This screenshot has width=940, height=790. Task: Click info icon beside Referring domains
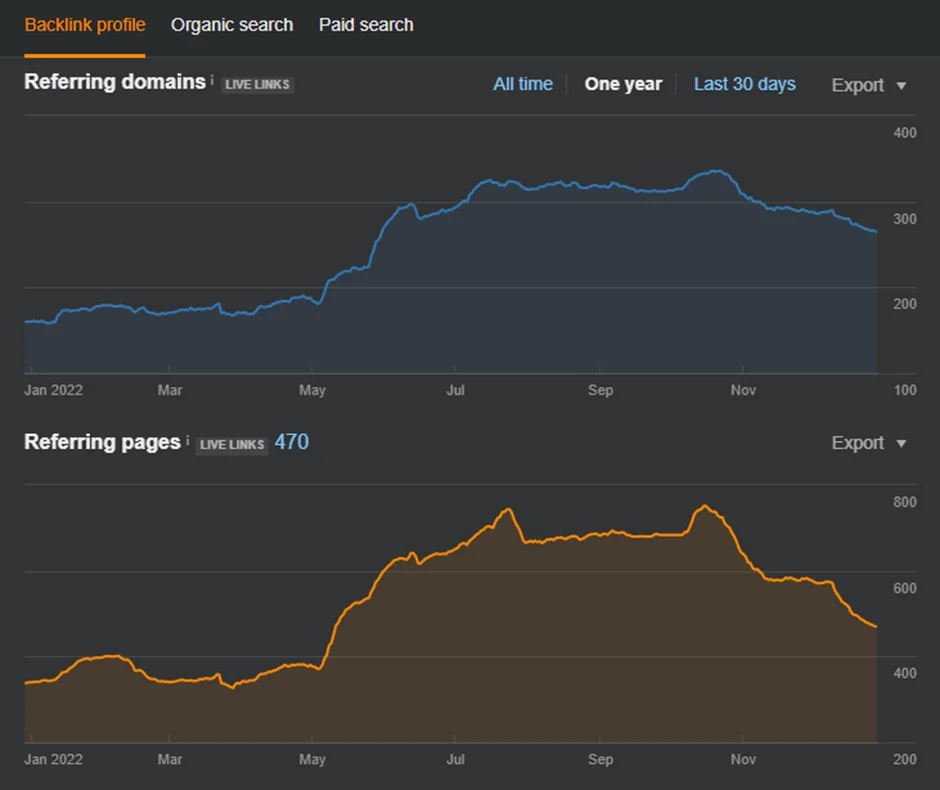(x=212, y=79)
